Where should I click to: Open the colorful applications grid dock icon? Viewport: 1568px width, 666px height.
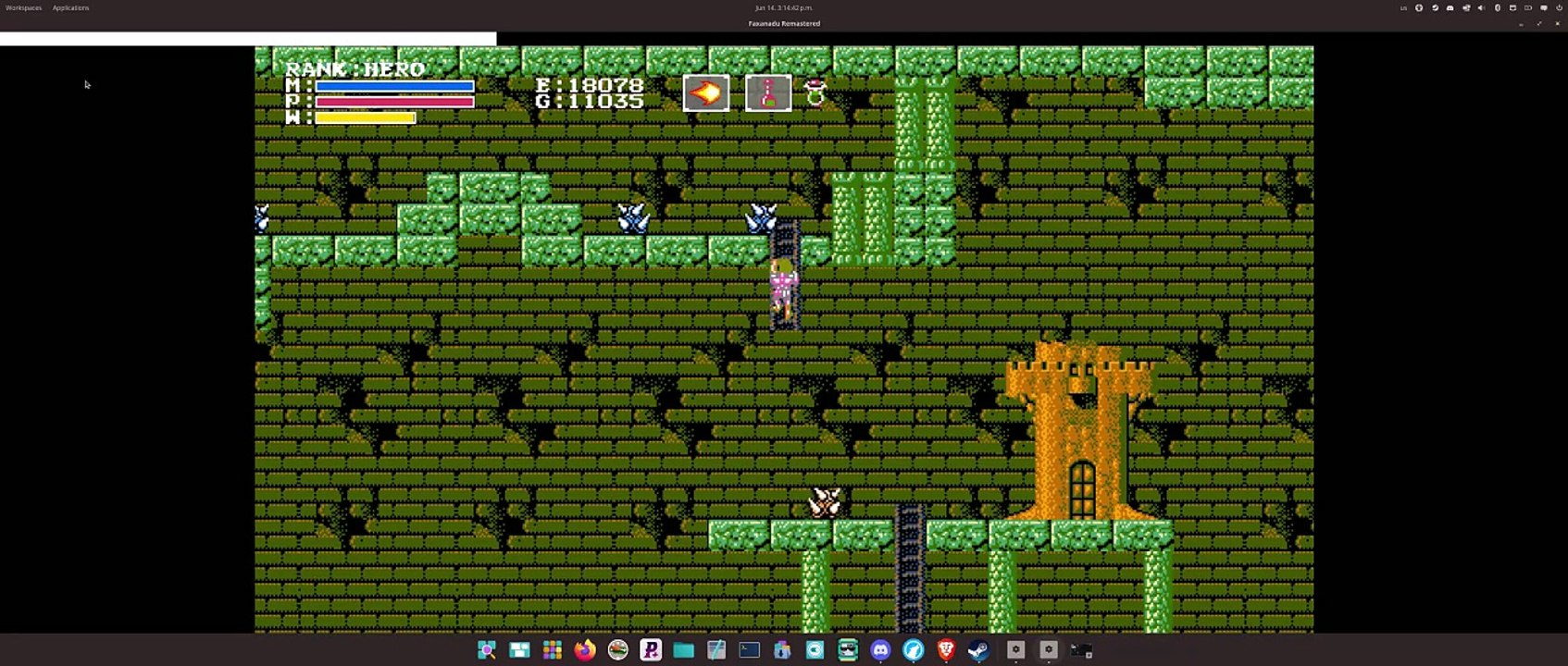pyautogui.click(x=553, y=650)
